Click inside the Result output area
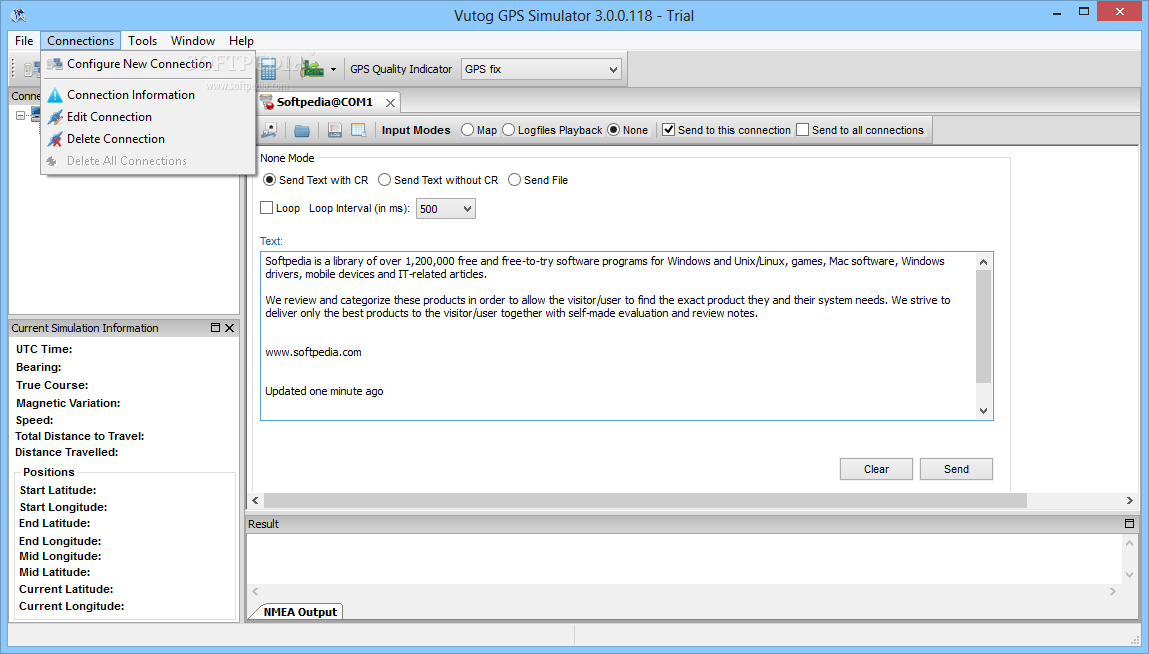This screenshot has height=654, width=1149. [684, 558]
